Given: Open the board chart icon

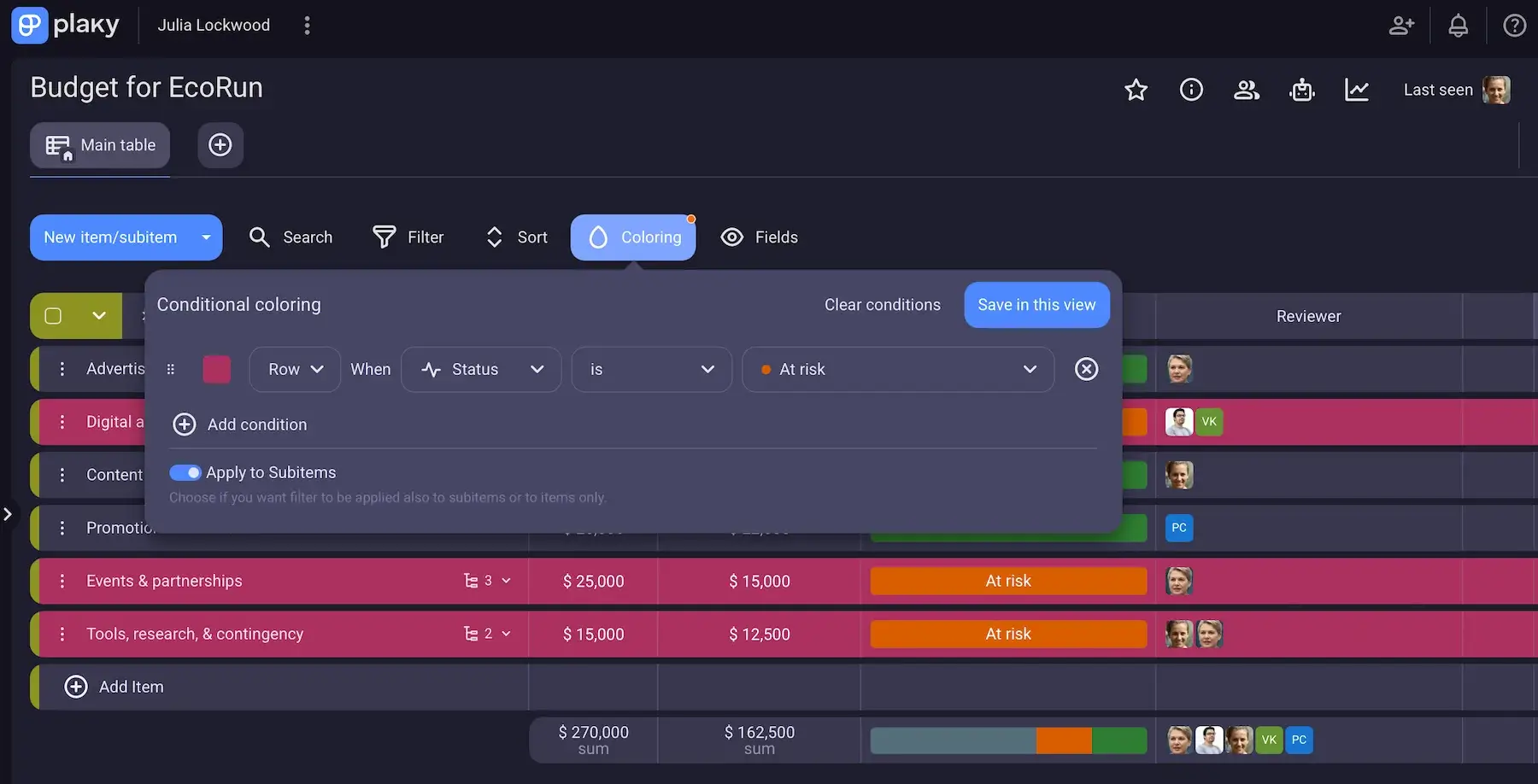Looking at the screenshot, I should point(1357,90).
